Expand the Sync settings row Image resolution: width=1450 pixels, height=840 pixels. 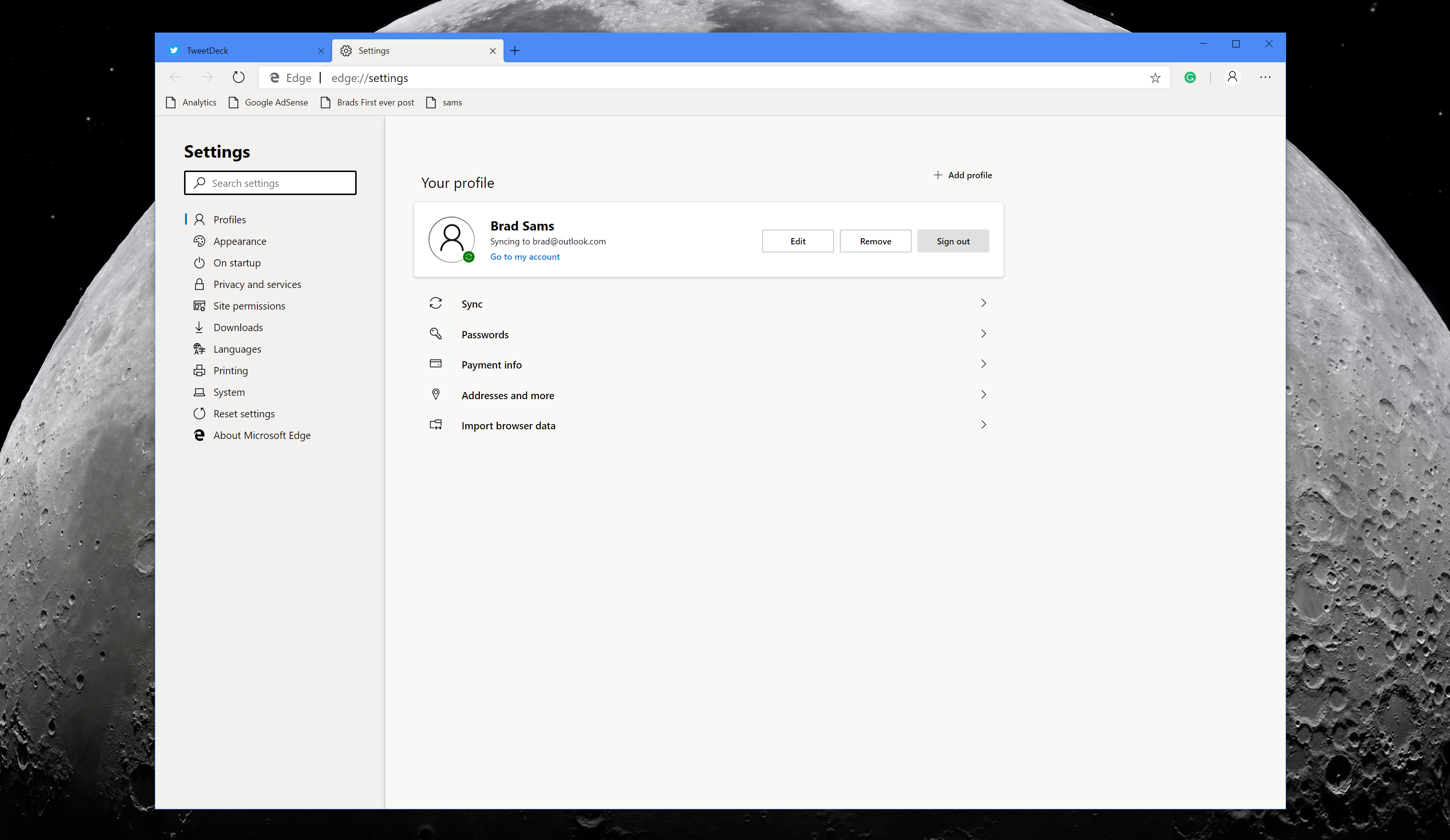point(708,303)
